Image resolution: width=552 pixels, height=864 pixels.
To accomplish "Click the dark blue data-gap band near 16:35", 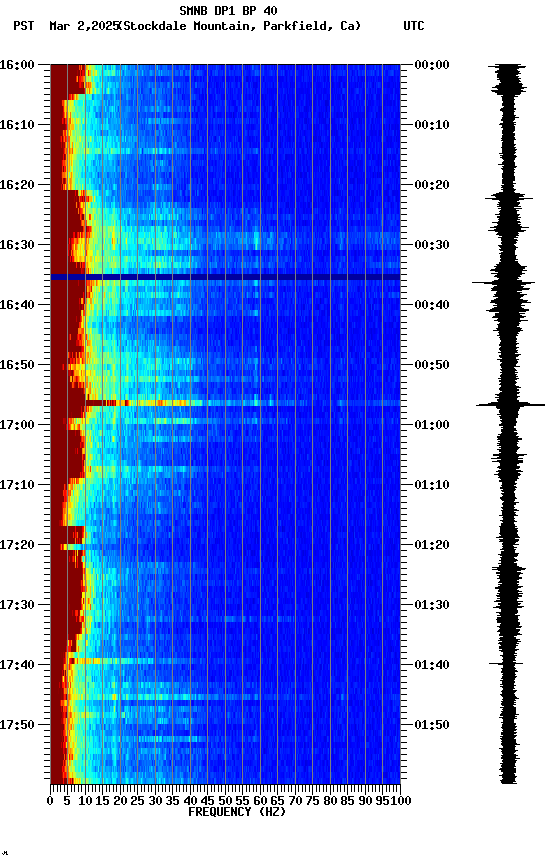I will tap(225, 277).
